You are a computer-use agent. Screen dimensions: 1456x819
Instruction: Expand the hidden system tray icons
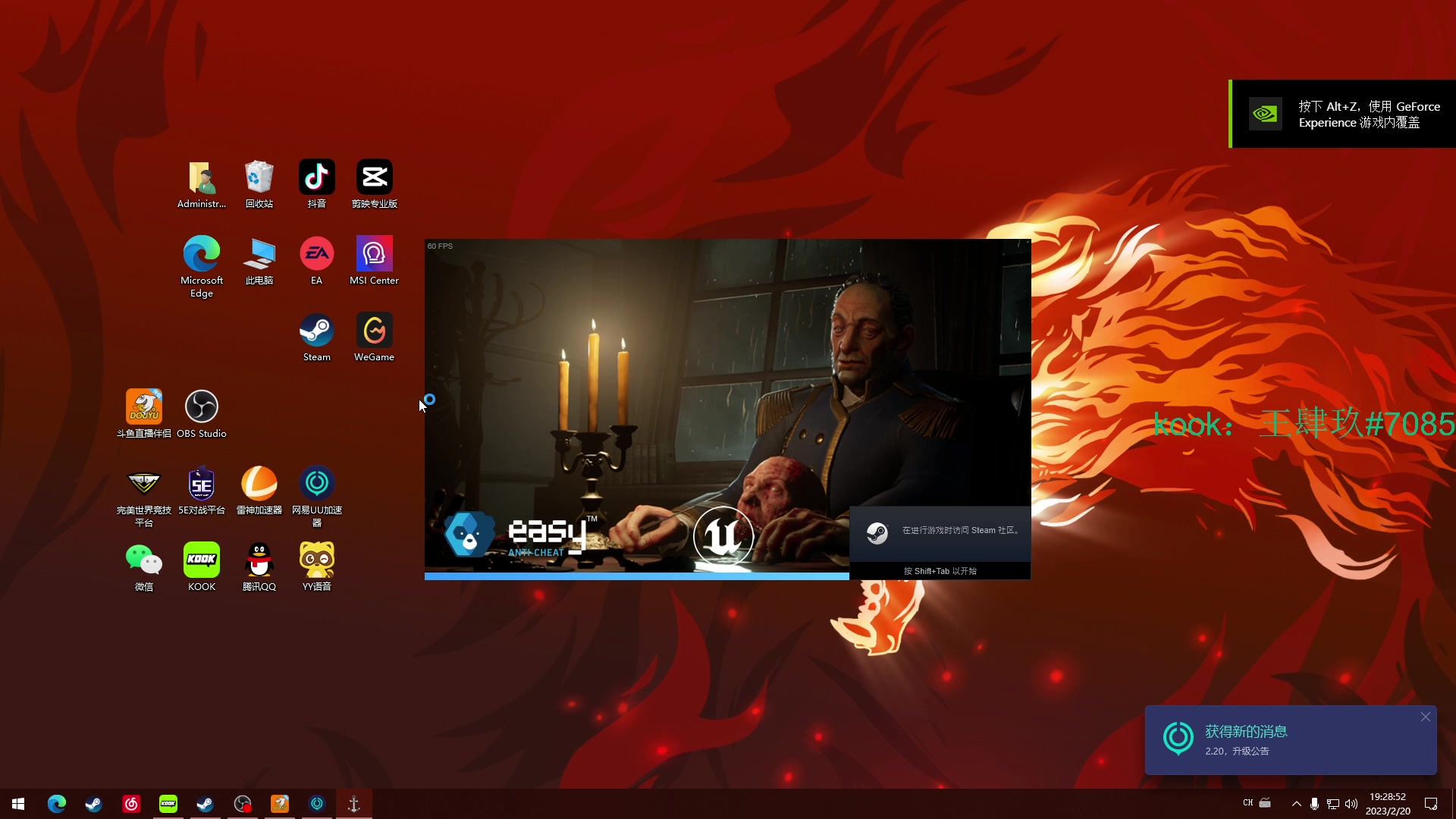pos(1297,804)
